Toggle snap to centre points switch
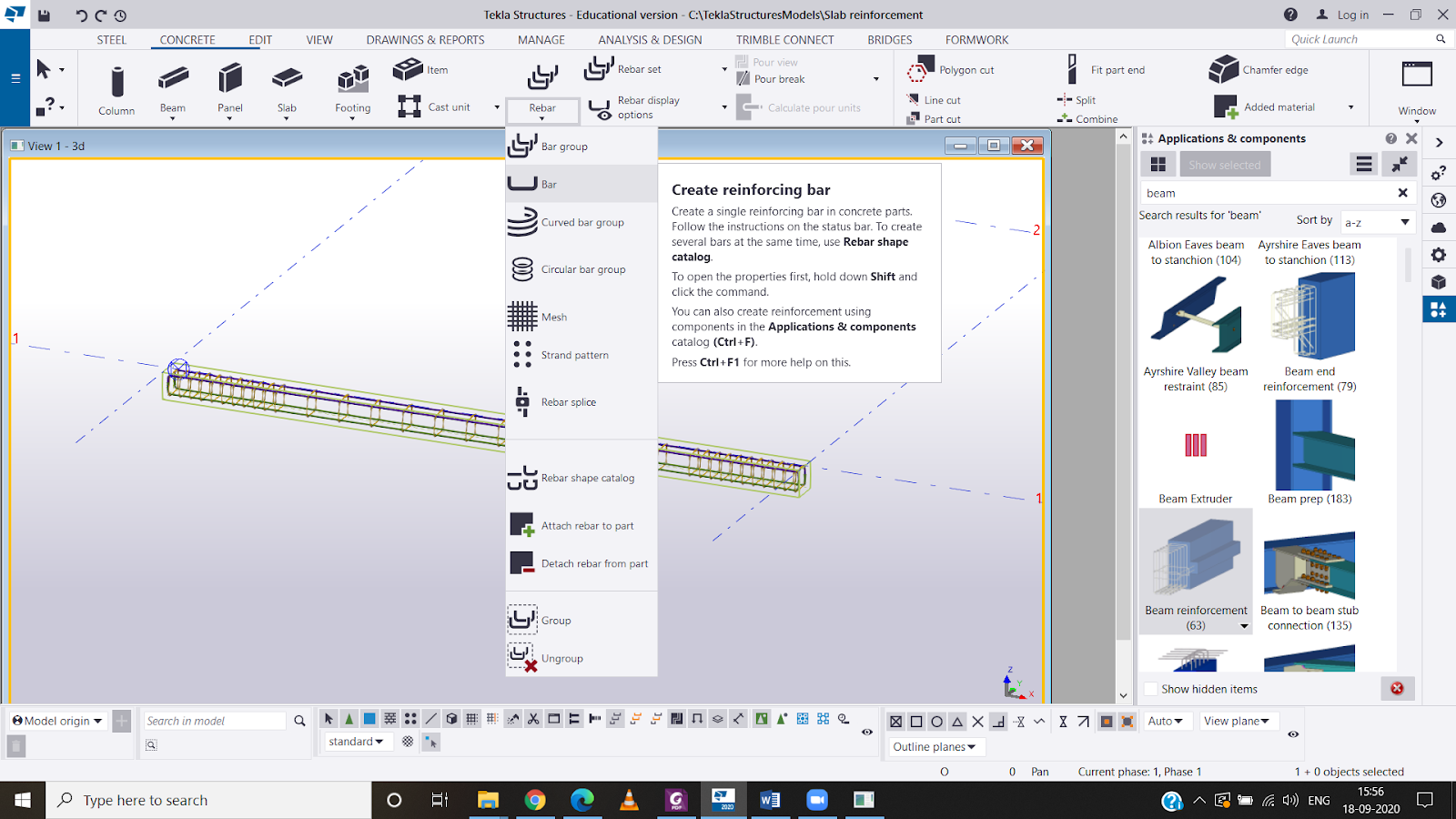The image size is (1456, 819). click(x=936, y=722)
